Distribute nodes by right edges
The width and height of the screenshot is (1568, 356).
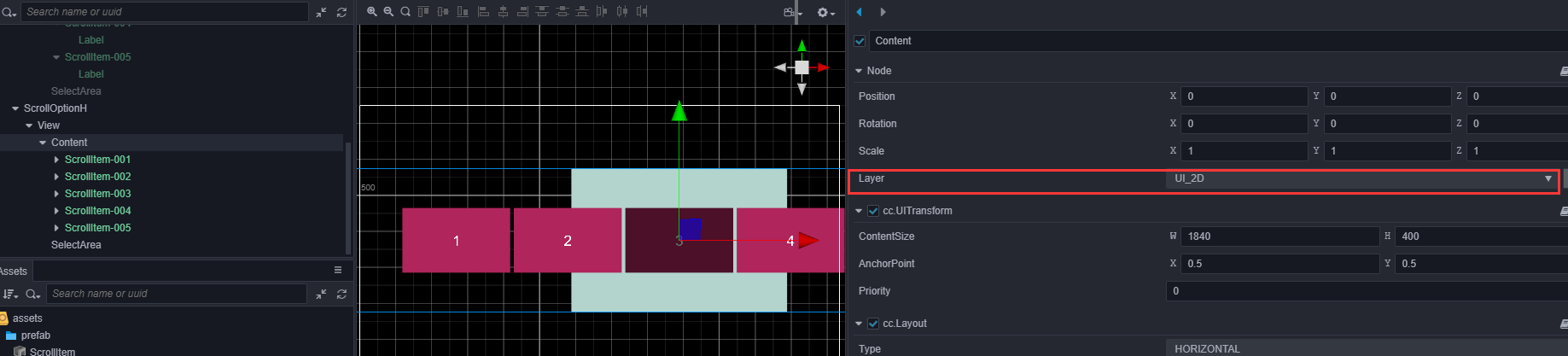(x=641, y=12)
